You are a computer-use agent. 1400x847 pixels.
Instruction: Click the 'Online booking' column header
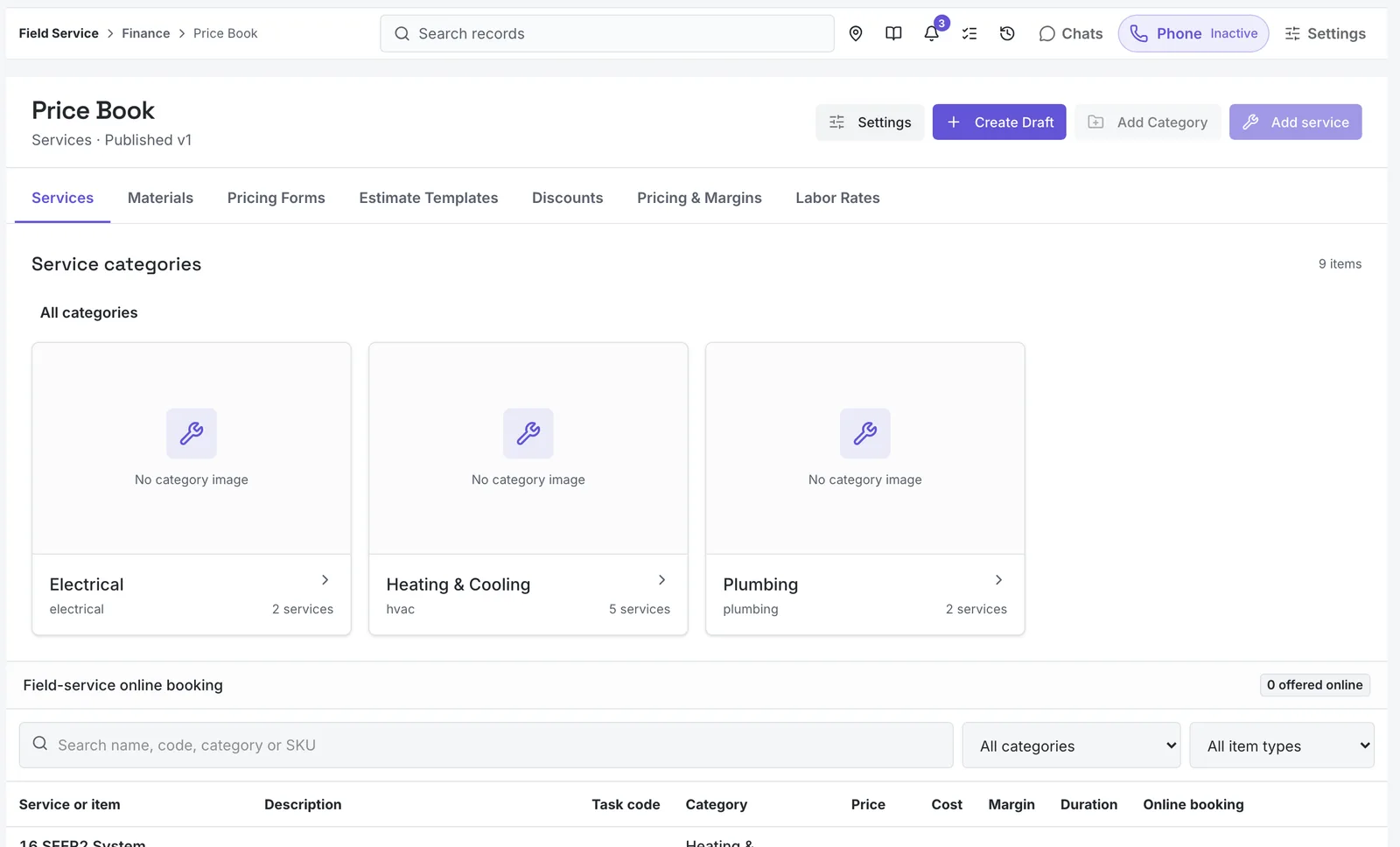pos(1193,804)
